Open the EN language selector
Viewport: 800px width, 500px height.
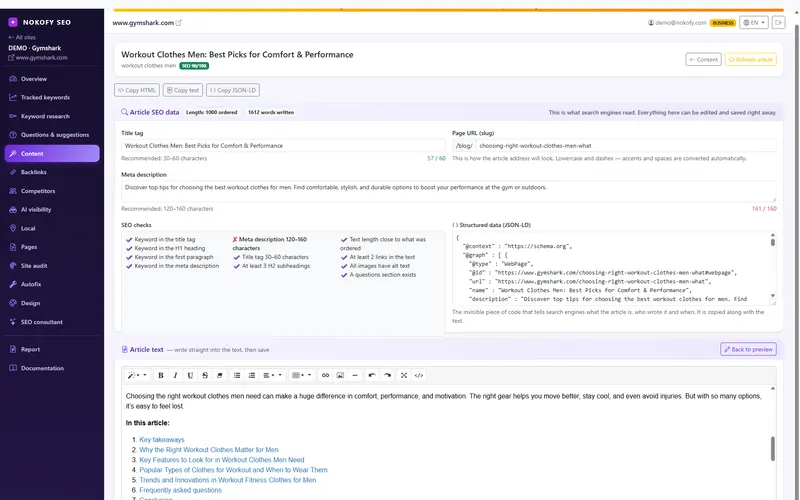point(754,22)
